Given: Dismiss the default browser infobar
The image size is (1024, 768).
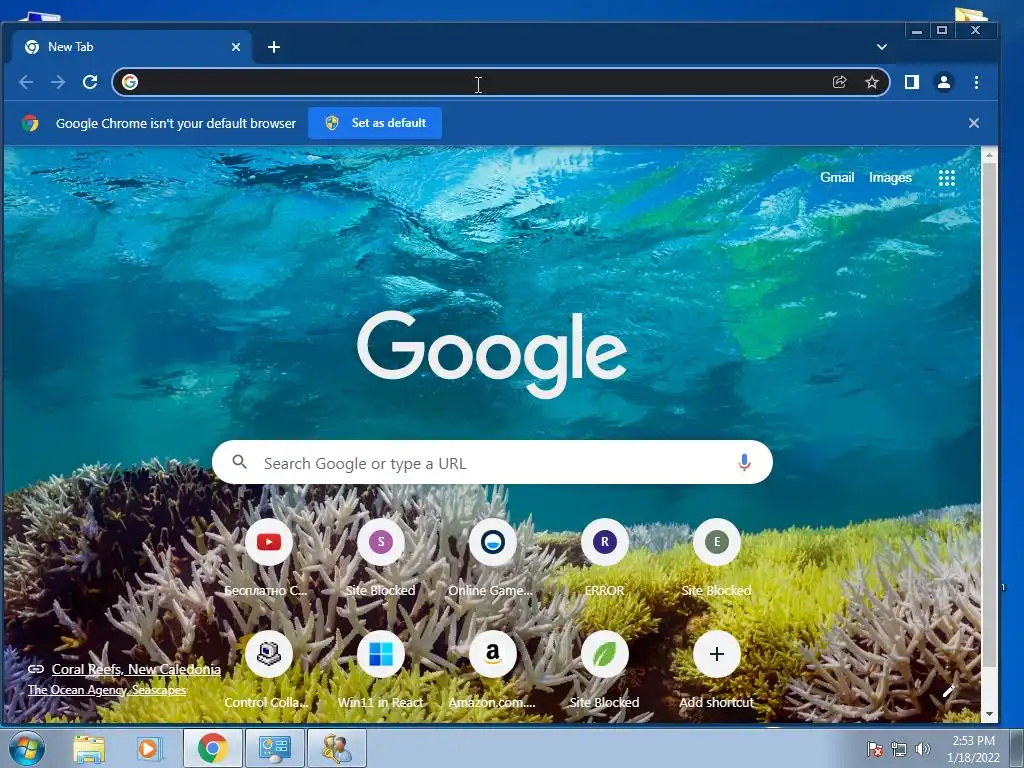Looking at the screenshot, I should point(974,123).
